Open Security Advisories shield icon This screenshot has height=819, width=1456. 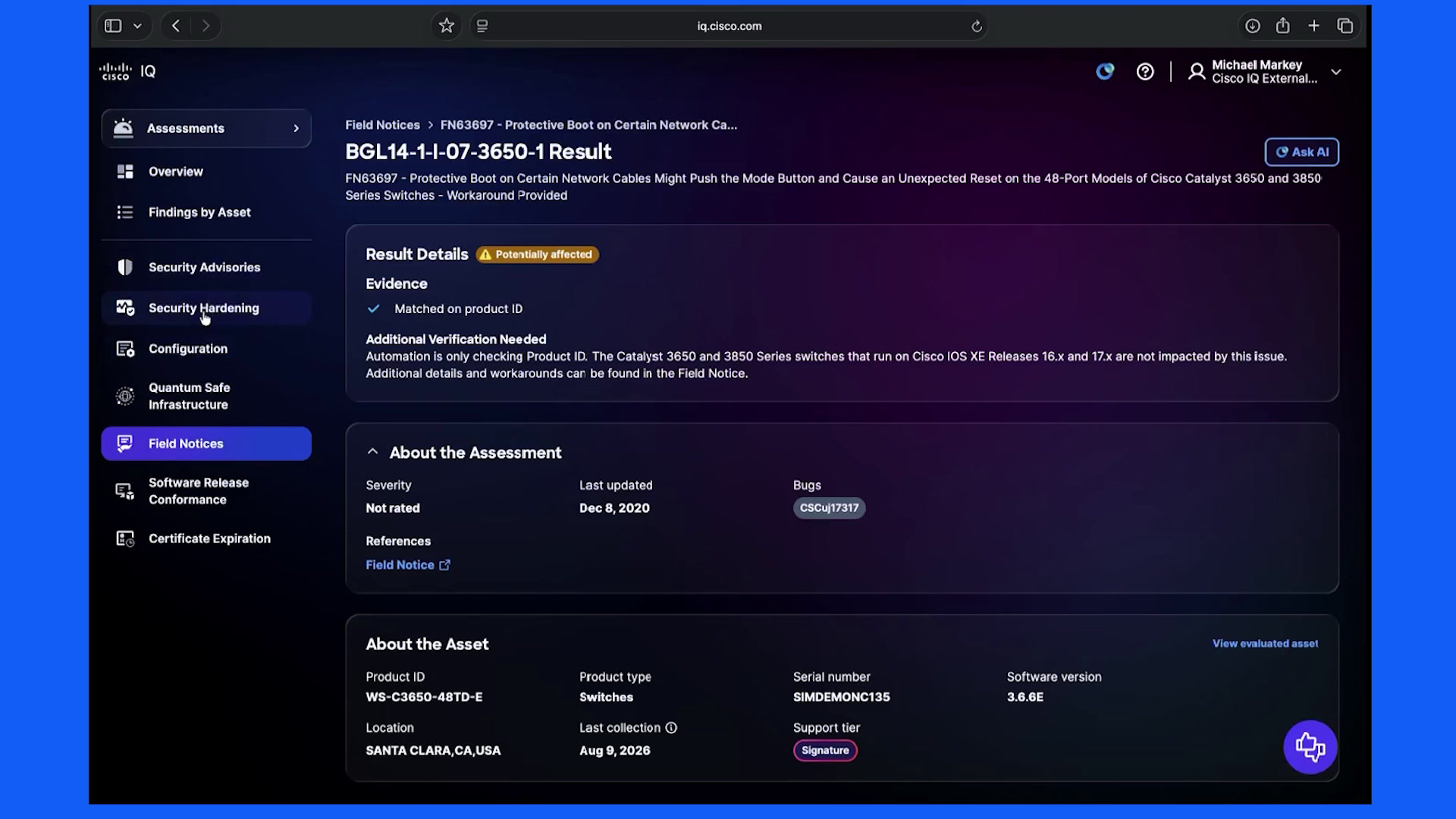[x=125, y=267]
